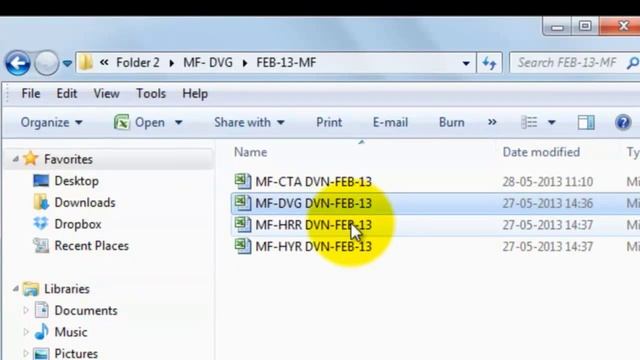The height and width of the screenshot is (360, 640).
Task: Open the Tools menu
Action: pos(151,93)
